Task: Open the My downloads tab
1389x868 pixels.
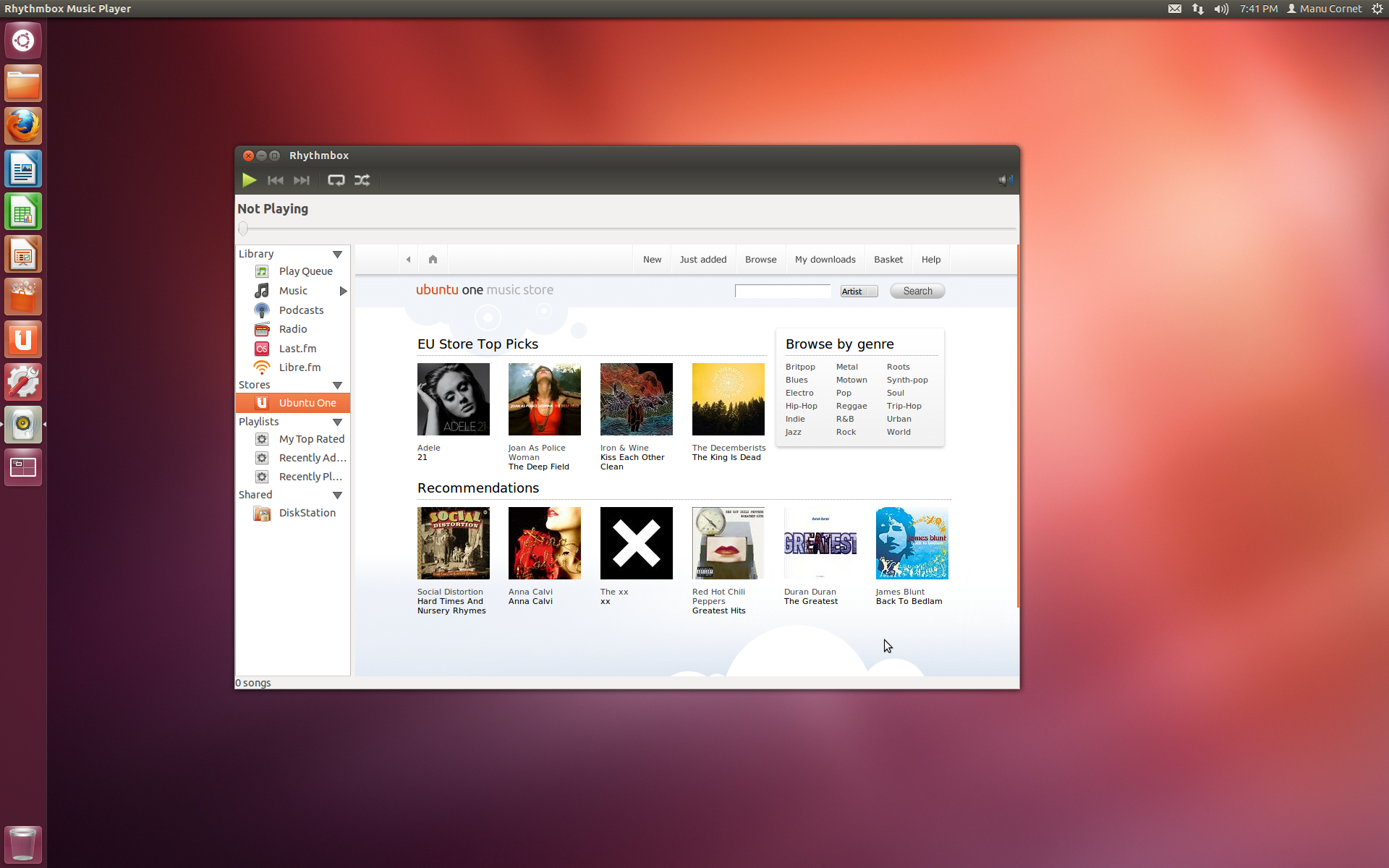Action: tap(825, 260)
